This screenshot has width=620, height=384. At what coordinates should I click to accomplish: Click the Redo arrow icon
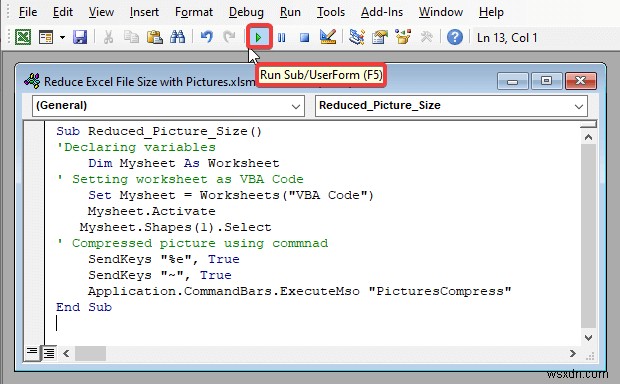(x=229, y=38)
